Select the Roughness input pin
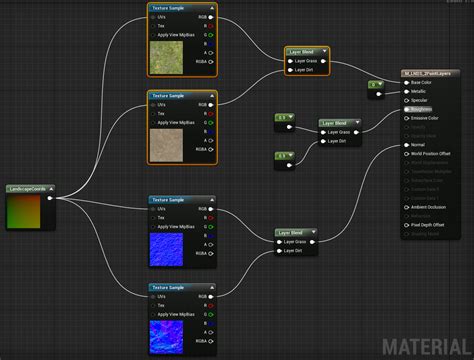The width and height of the screenshot is (474, 360). tap(406, 109)
